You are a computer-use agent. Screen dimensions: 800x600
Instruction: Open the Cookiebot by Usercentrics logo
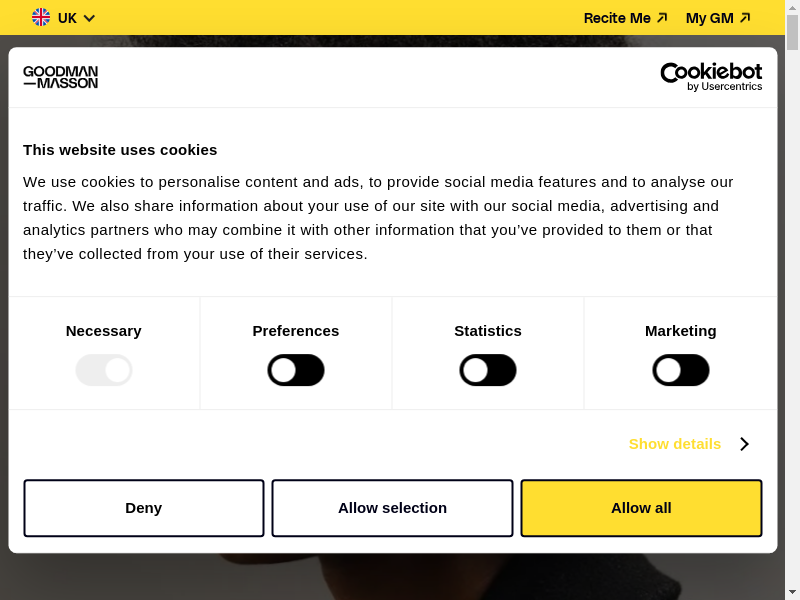click(711, 77)
